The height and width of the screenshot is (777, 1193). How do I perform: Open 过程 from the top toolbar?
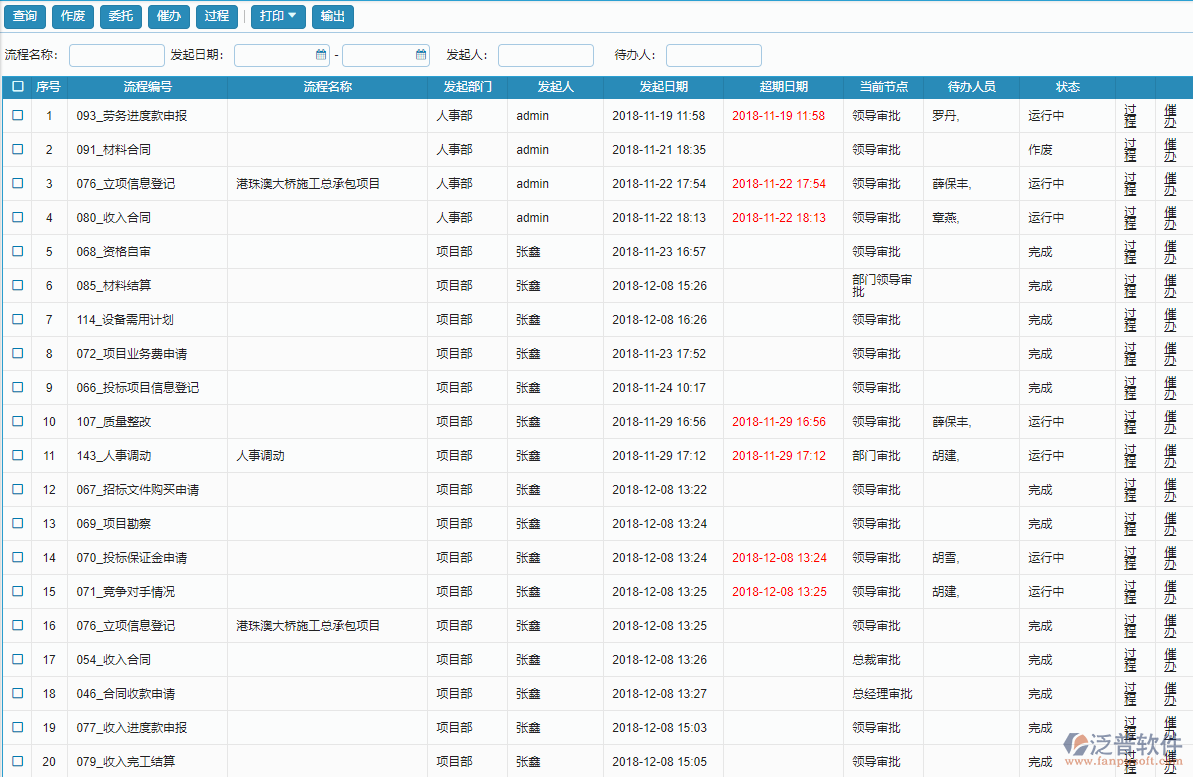click(x=217, y=16)
